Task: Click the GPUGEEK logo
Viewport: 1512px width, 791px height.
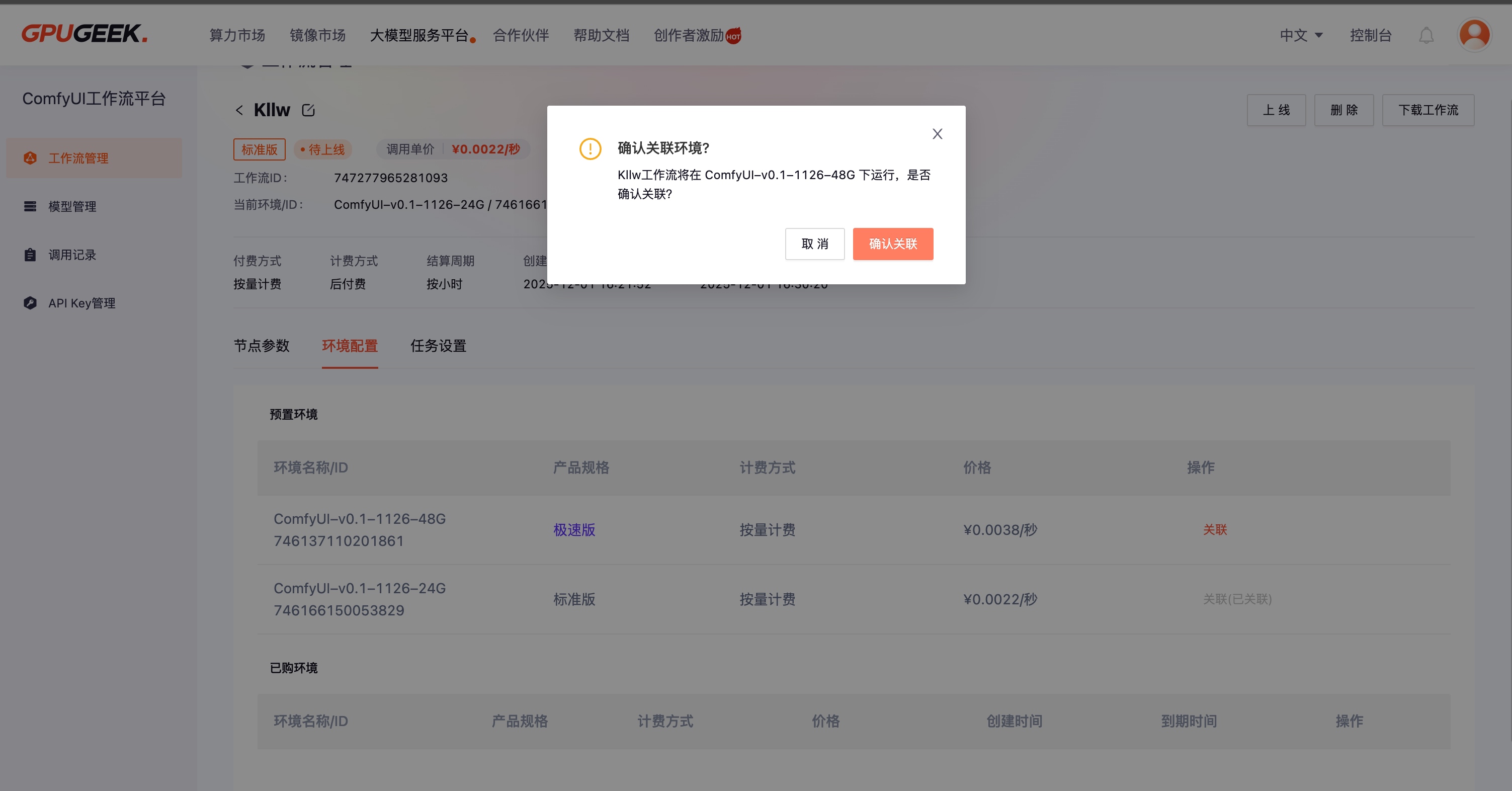Action: [85, 34]
